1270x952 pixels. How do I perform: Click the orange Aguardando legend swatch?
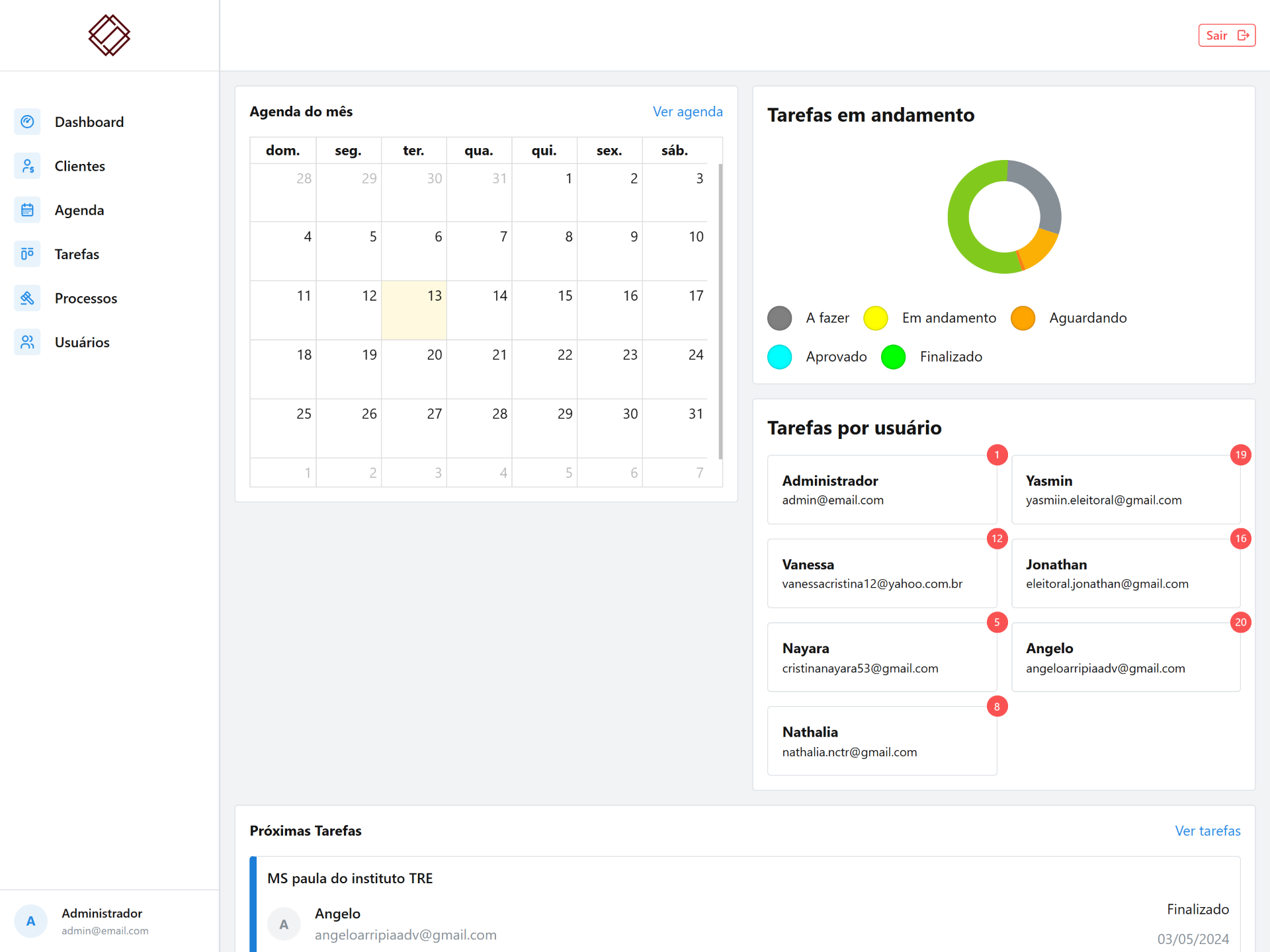tap(1023, 318)
